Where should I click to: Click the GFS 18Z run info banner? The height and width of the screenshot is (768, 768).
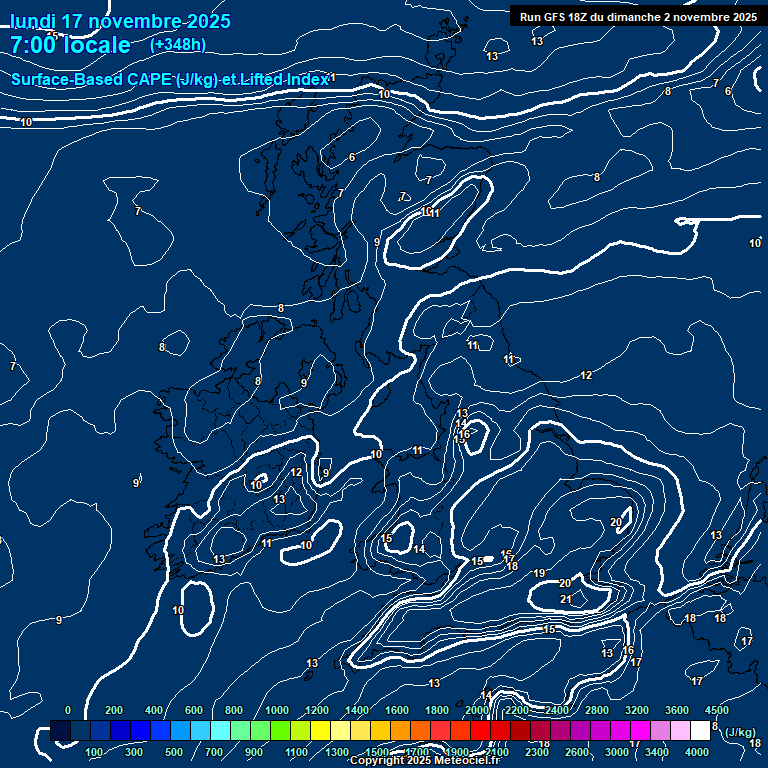coord(638,17)
